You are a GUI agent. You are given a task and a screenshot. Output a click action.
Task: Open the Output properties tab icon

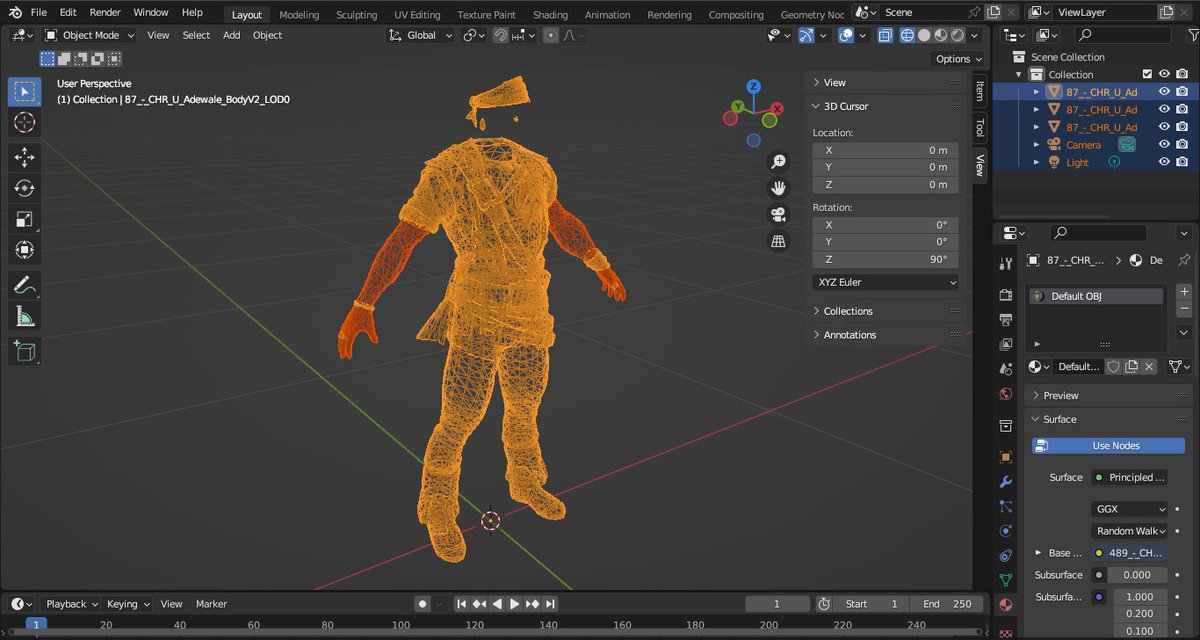click(1006, 320)
